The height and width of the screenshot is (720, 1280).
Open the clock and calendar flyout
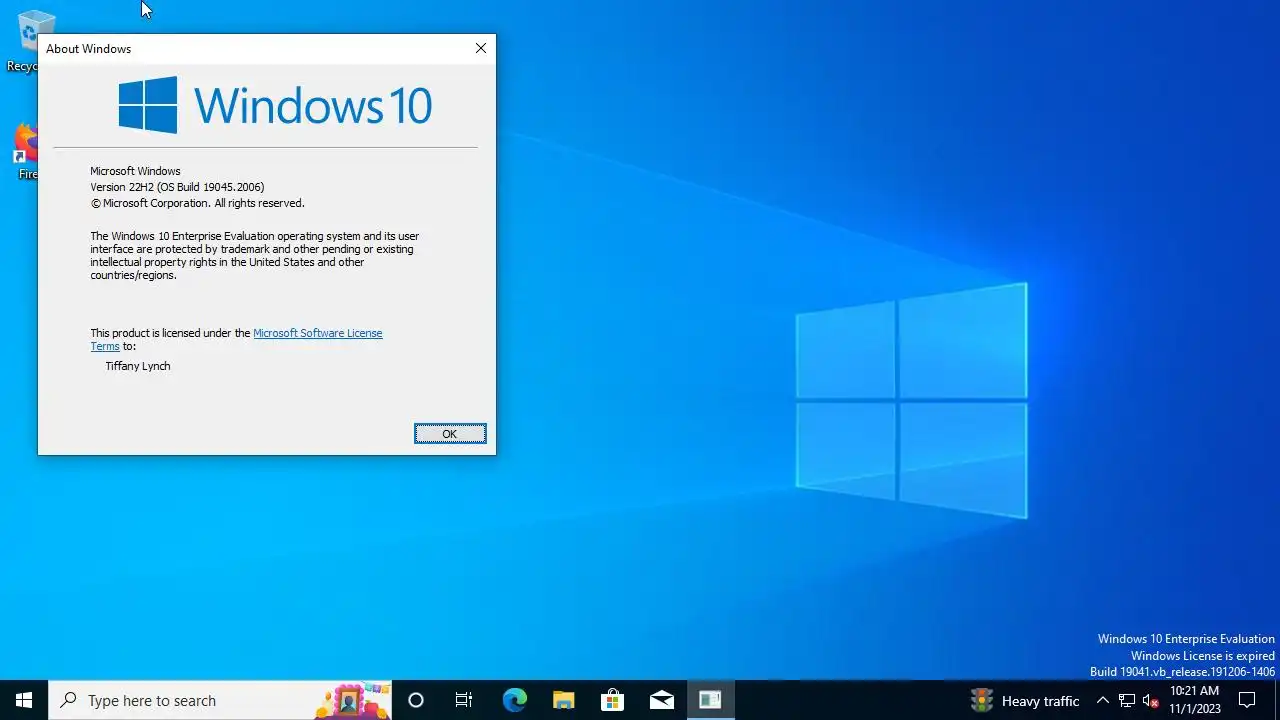[x=1194, y=700]
